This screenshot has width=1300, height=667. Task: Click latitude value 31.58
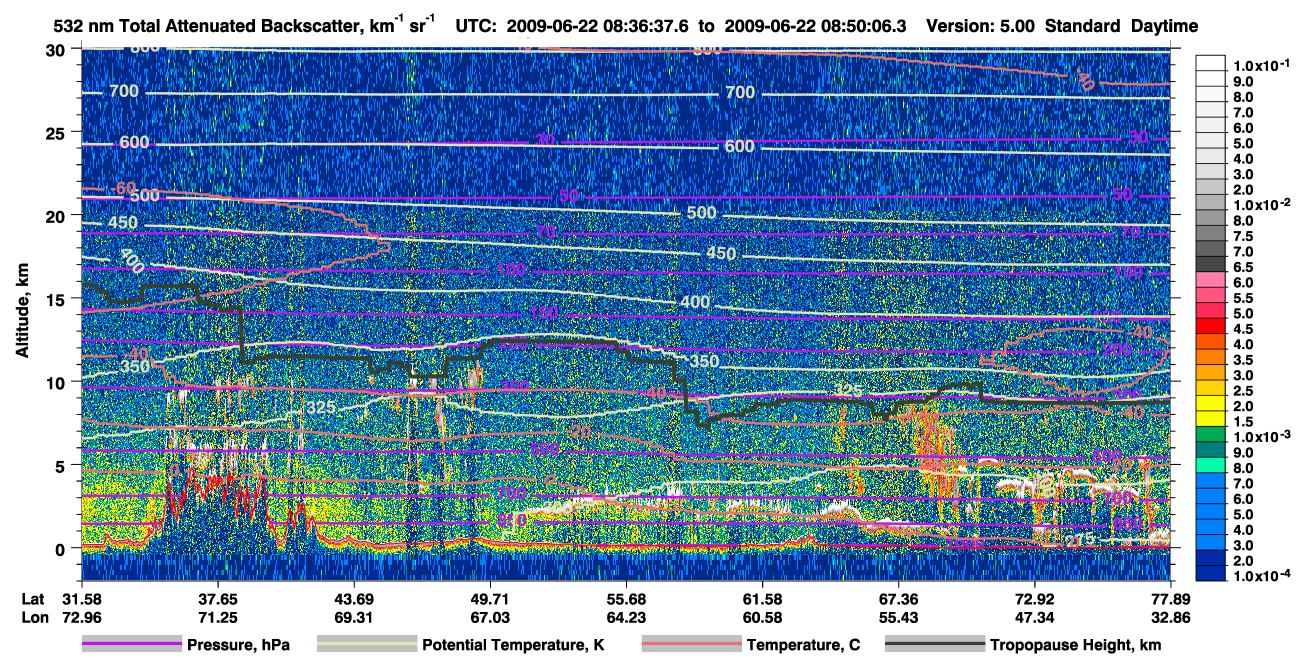point(82,600)
